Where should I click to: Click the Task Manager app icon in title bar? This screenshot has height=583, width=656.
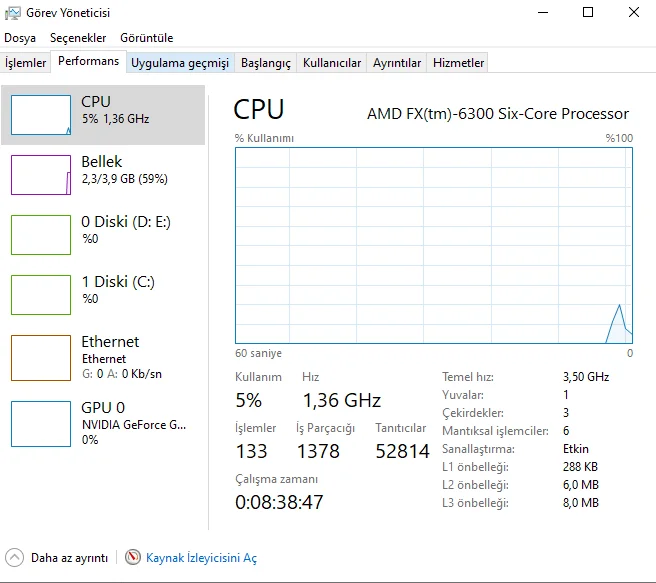tap(13, 13)
